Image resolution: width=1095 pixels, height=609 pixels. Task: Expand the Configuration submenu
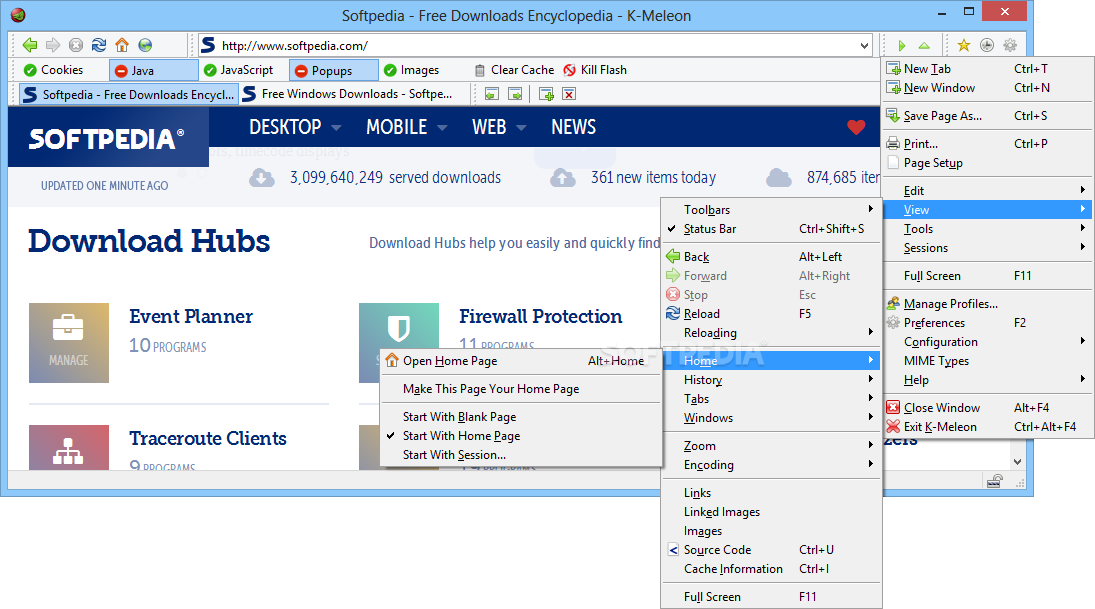(988, 342)
